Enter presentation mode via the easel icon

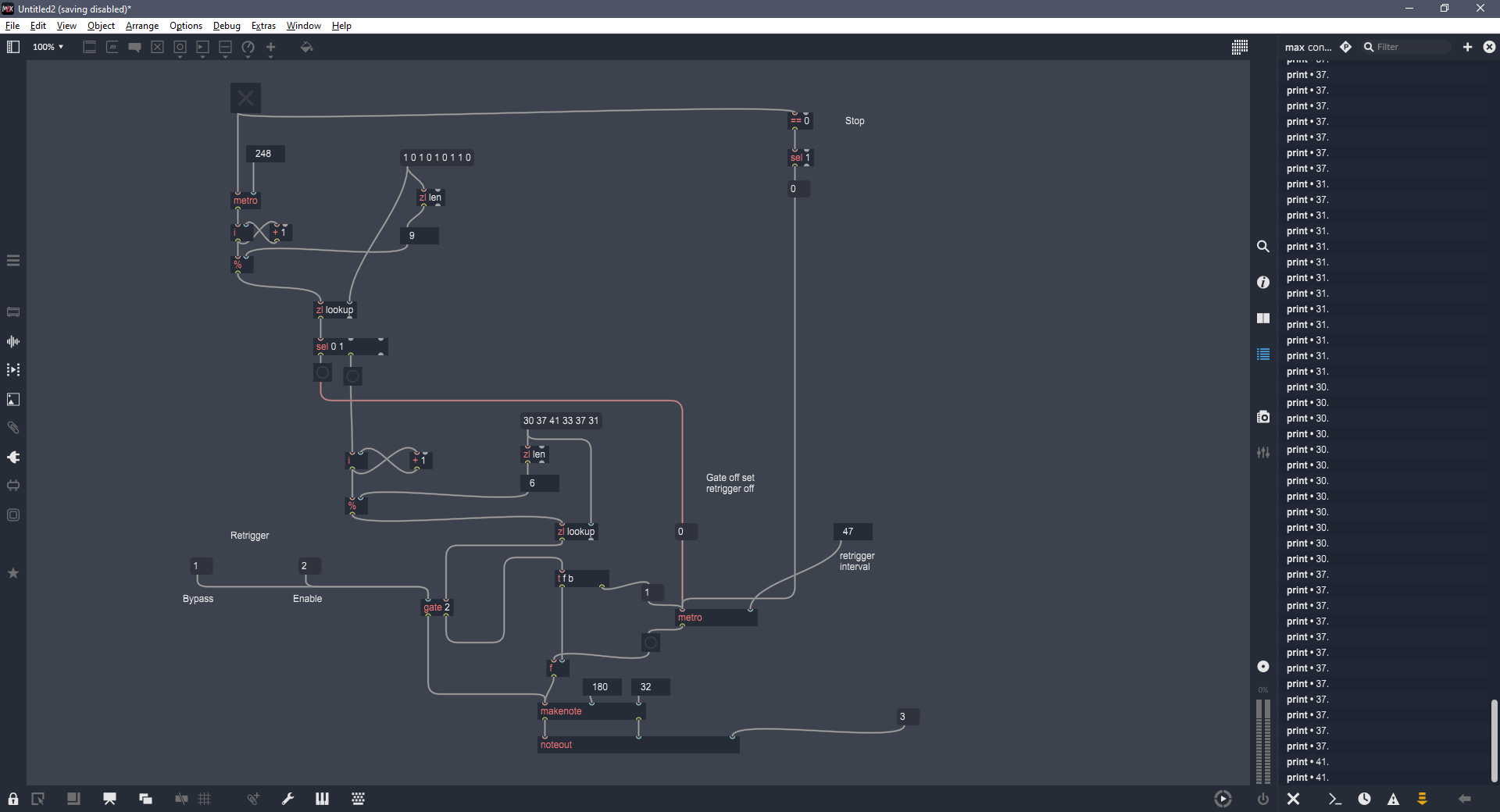[x=109, y=799]
